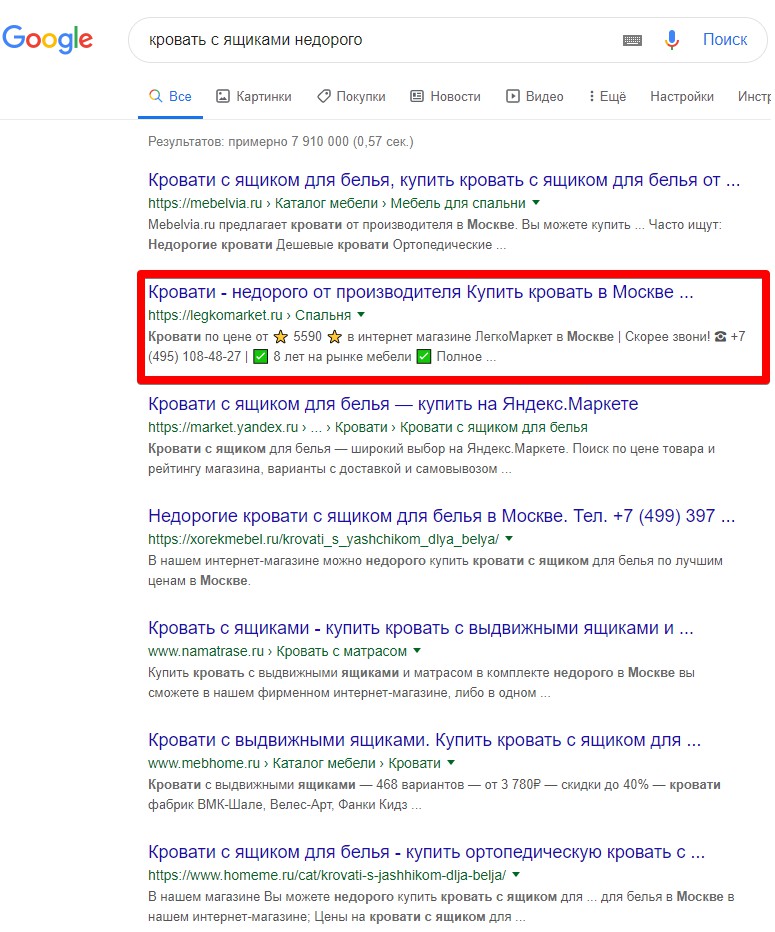This screenshot has width=775, height=932.
Task: Select the Все results tab
Action: [x=171, y=96]
